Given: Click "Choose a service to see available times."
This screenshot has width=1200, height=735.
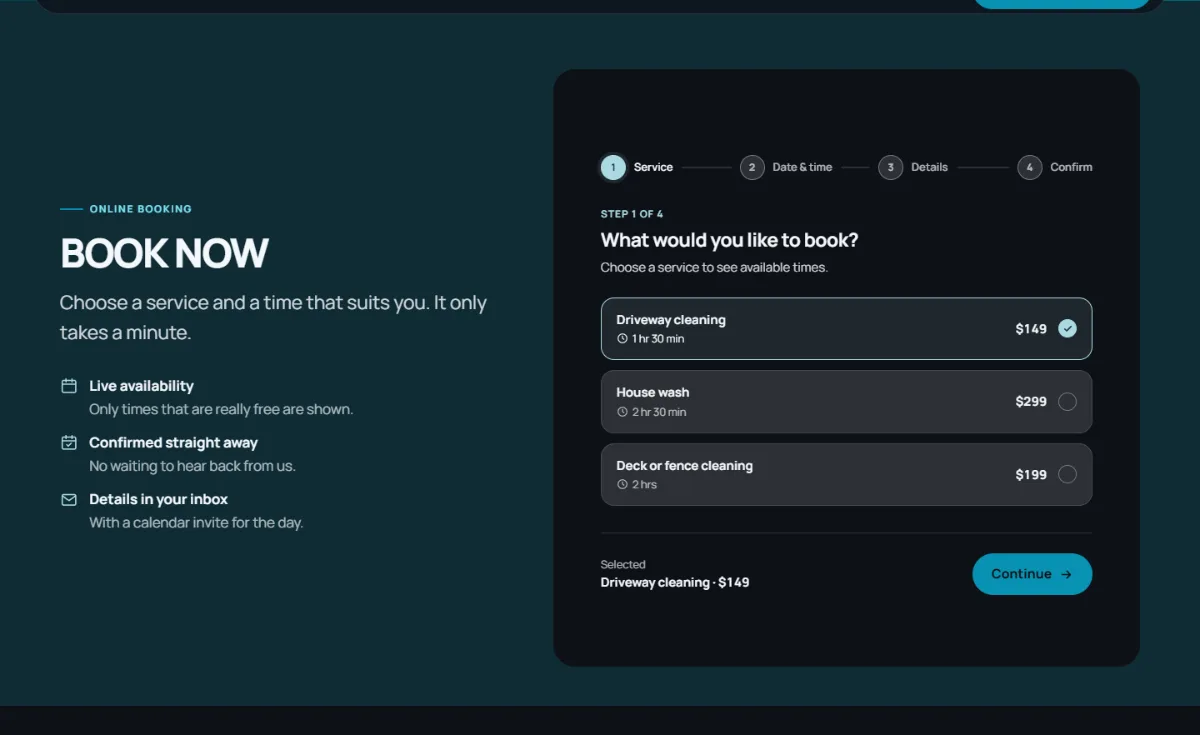Looking at the screenshot, I should point(714,268).
